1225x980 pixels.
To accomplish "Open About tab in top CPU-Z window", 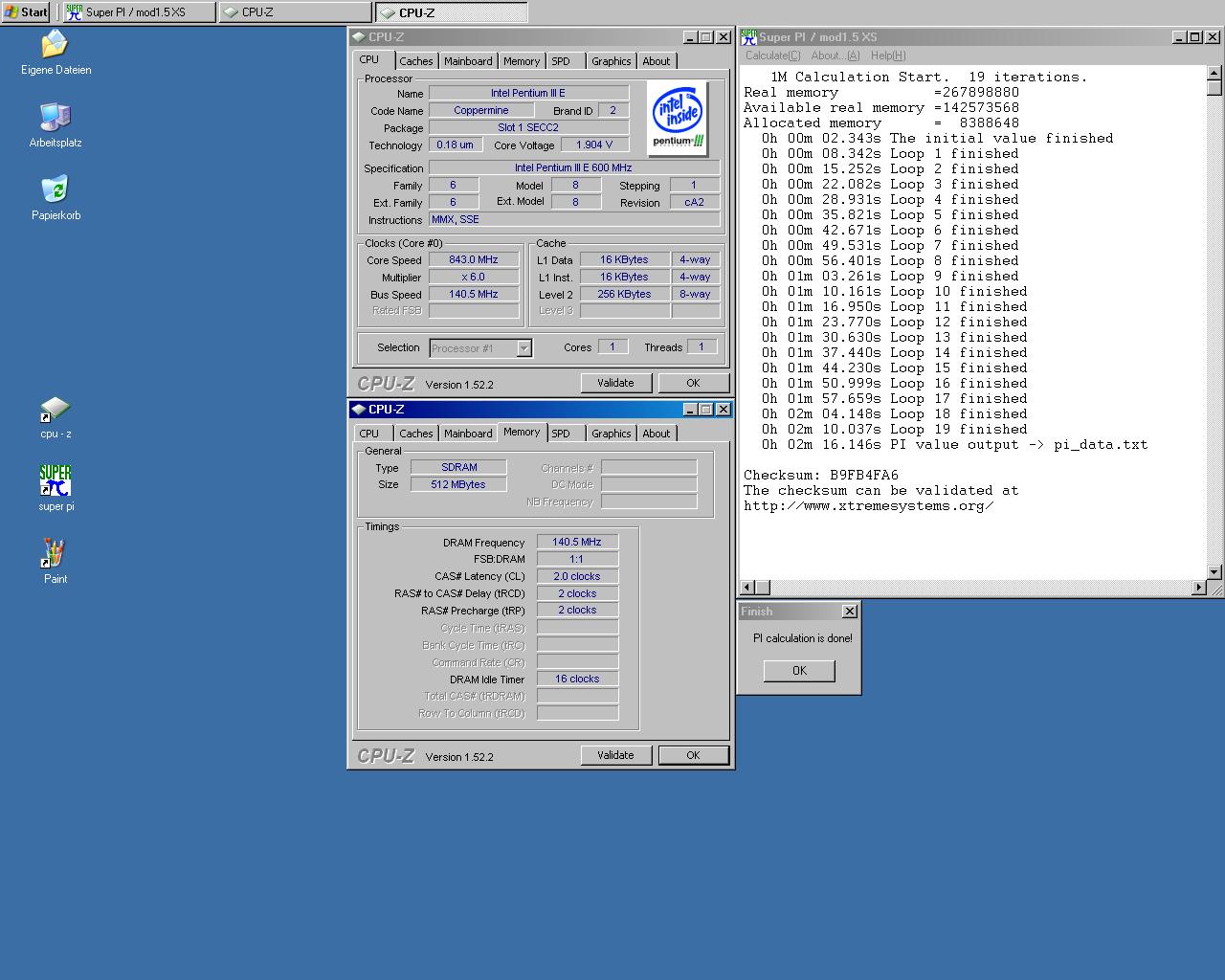I will point(657,61).
